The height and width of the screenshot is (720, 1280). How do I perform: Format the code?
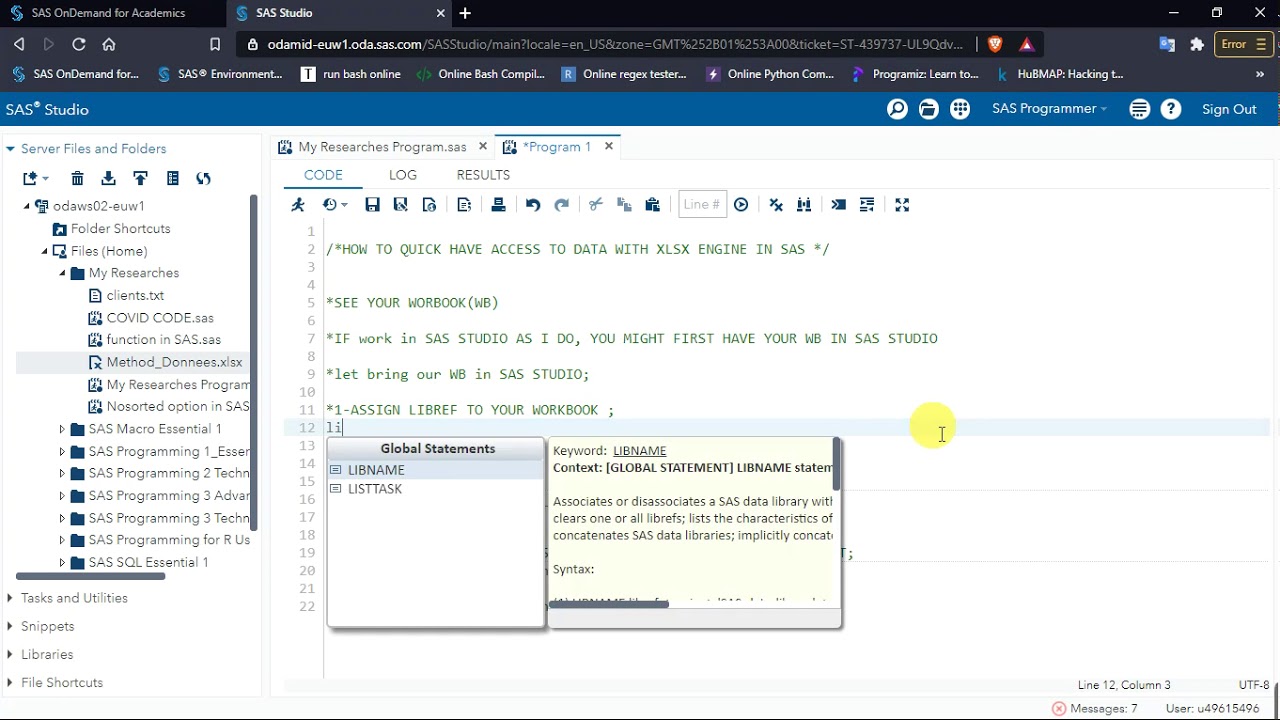point(867,205)
